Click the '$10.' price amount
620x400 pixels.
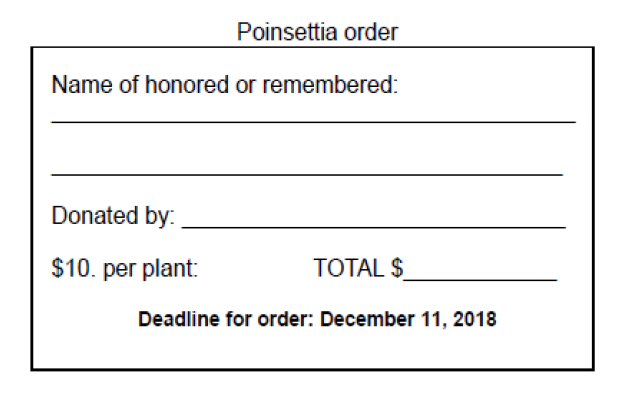pos(74,268)
